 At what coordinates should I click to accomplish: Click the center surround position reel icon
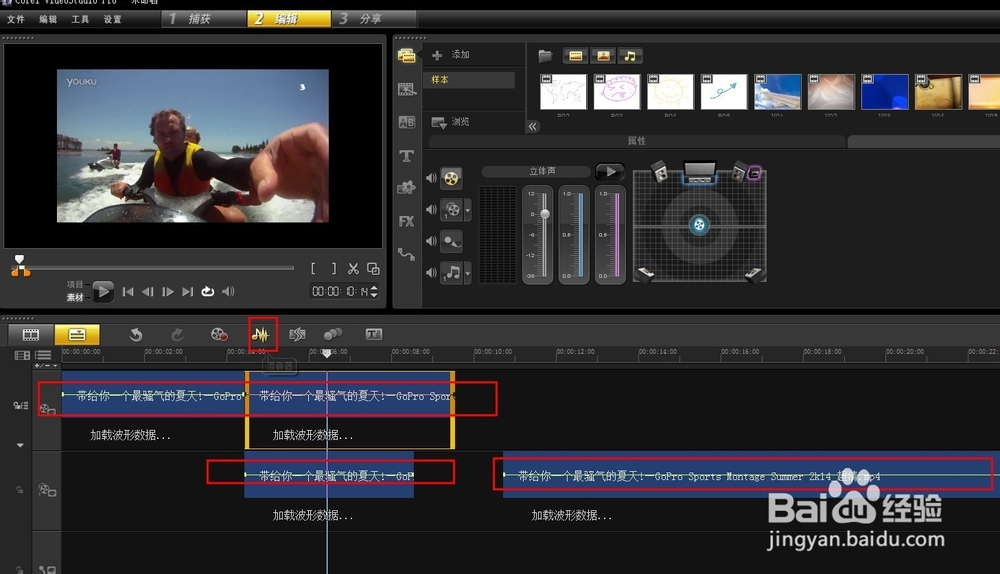coord(699,224)
